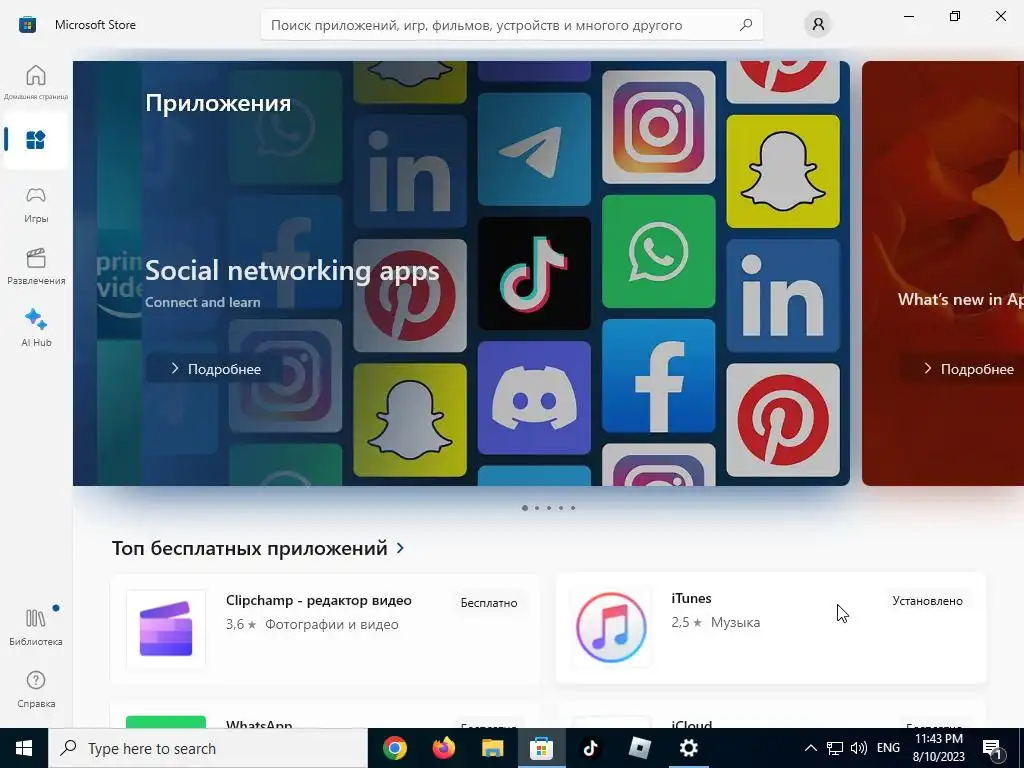Open the notification center icon
Screen dimensions: 1024x768
pyautogui.click(x=993, y=749)
